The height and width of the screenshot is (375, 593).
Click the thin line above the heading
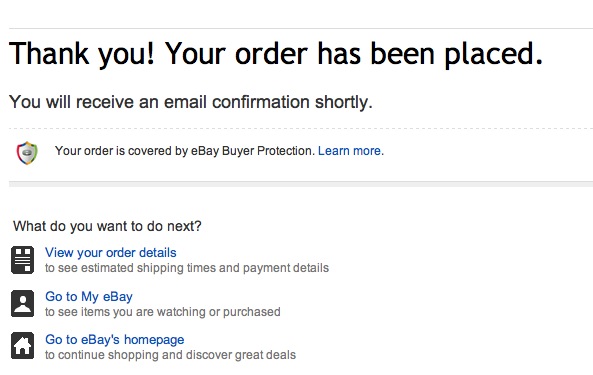coord(301,28)
